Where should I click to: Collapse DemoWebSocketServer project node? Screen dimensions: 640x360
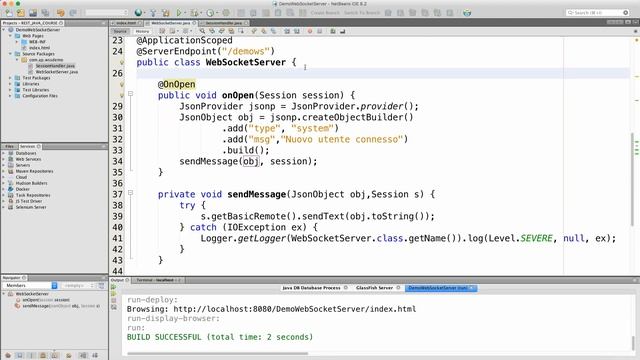(4, 30)
